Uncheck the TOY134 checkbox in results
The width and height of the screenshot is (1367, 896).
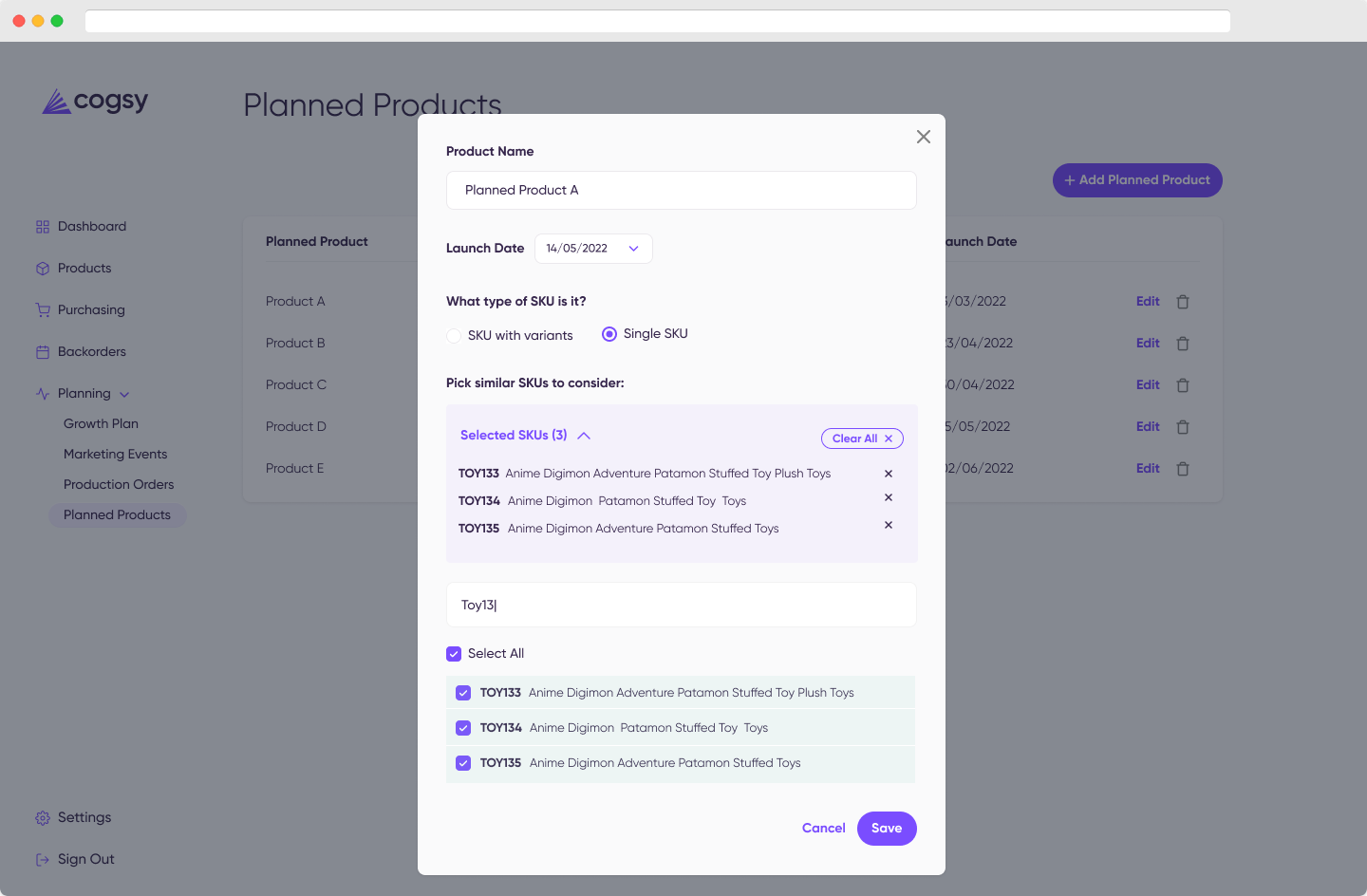(463, 728)
